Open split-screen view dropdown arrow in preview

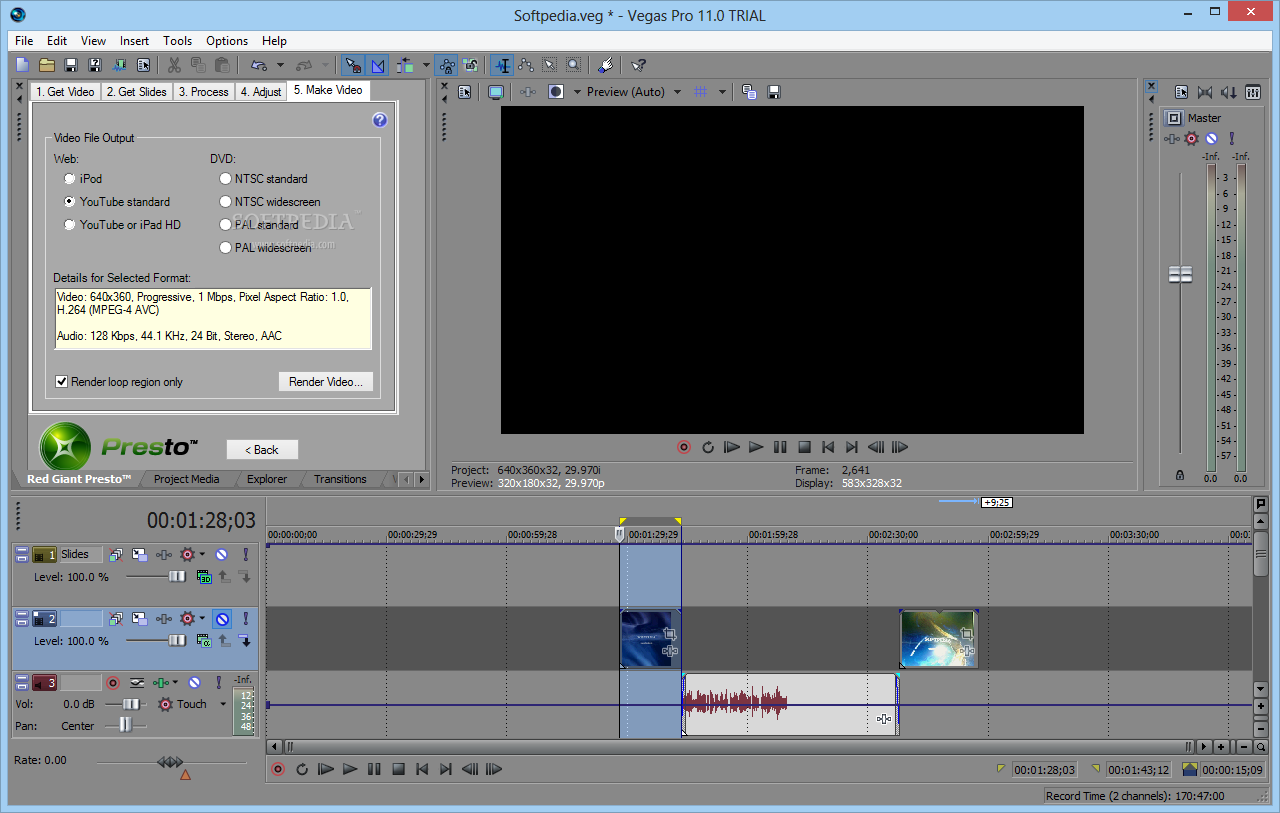click(x=576, y=92)
